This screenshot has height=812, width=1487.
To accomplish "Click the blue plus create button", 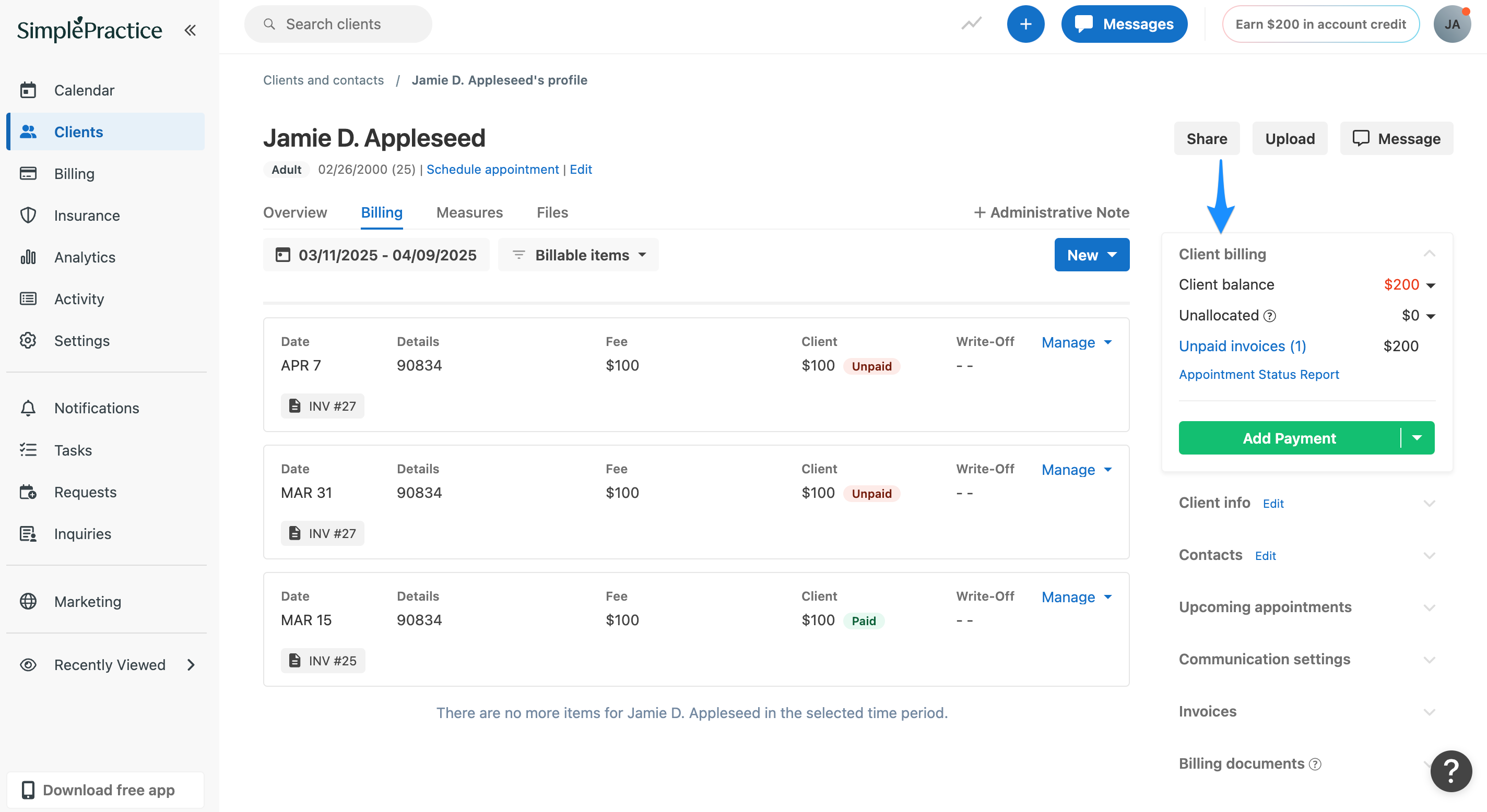I will coord(1025,24).
